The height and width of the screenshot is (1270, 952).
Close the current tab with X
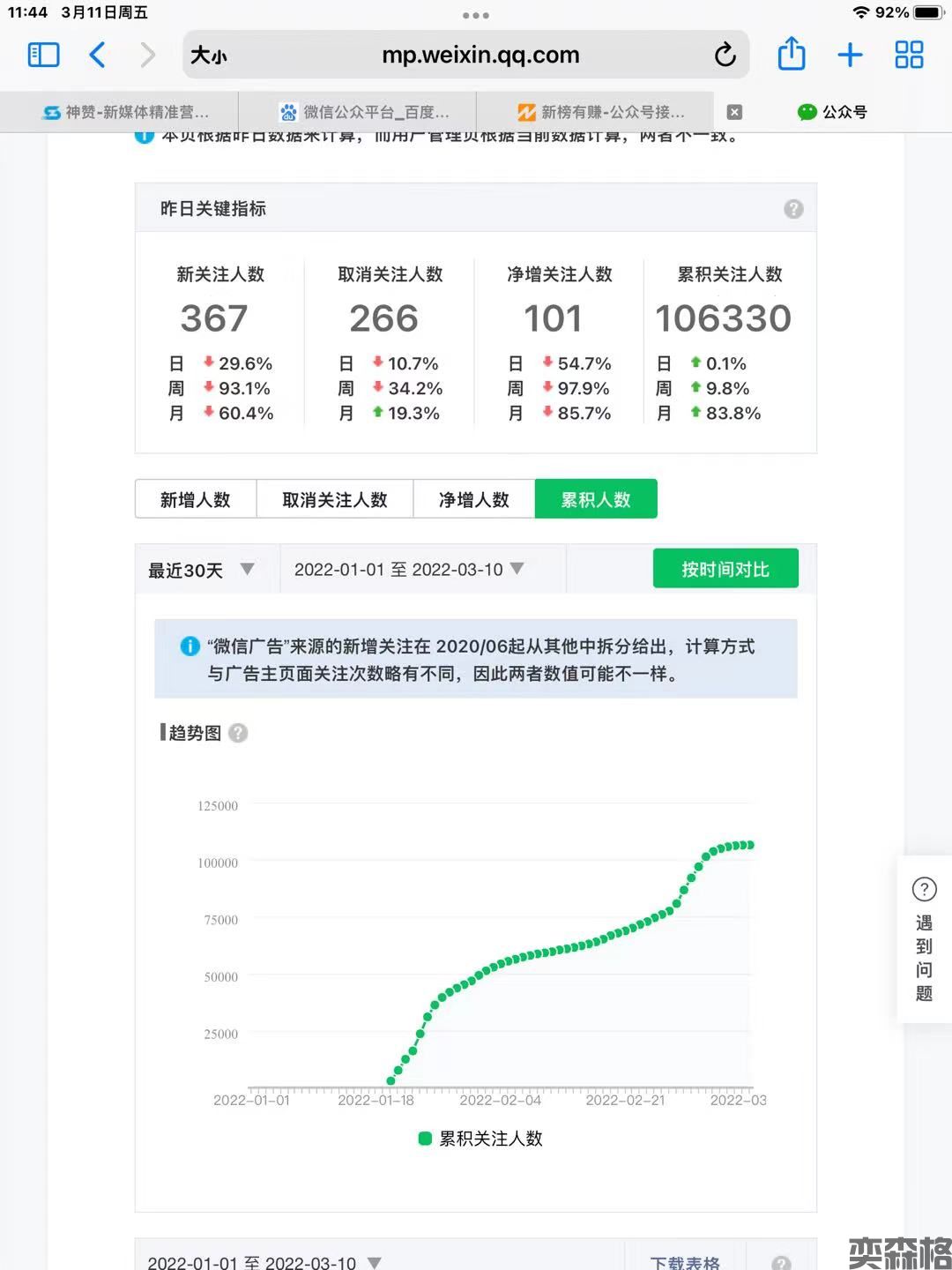point(734,112)
